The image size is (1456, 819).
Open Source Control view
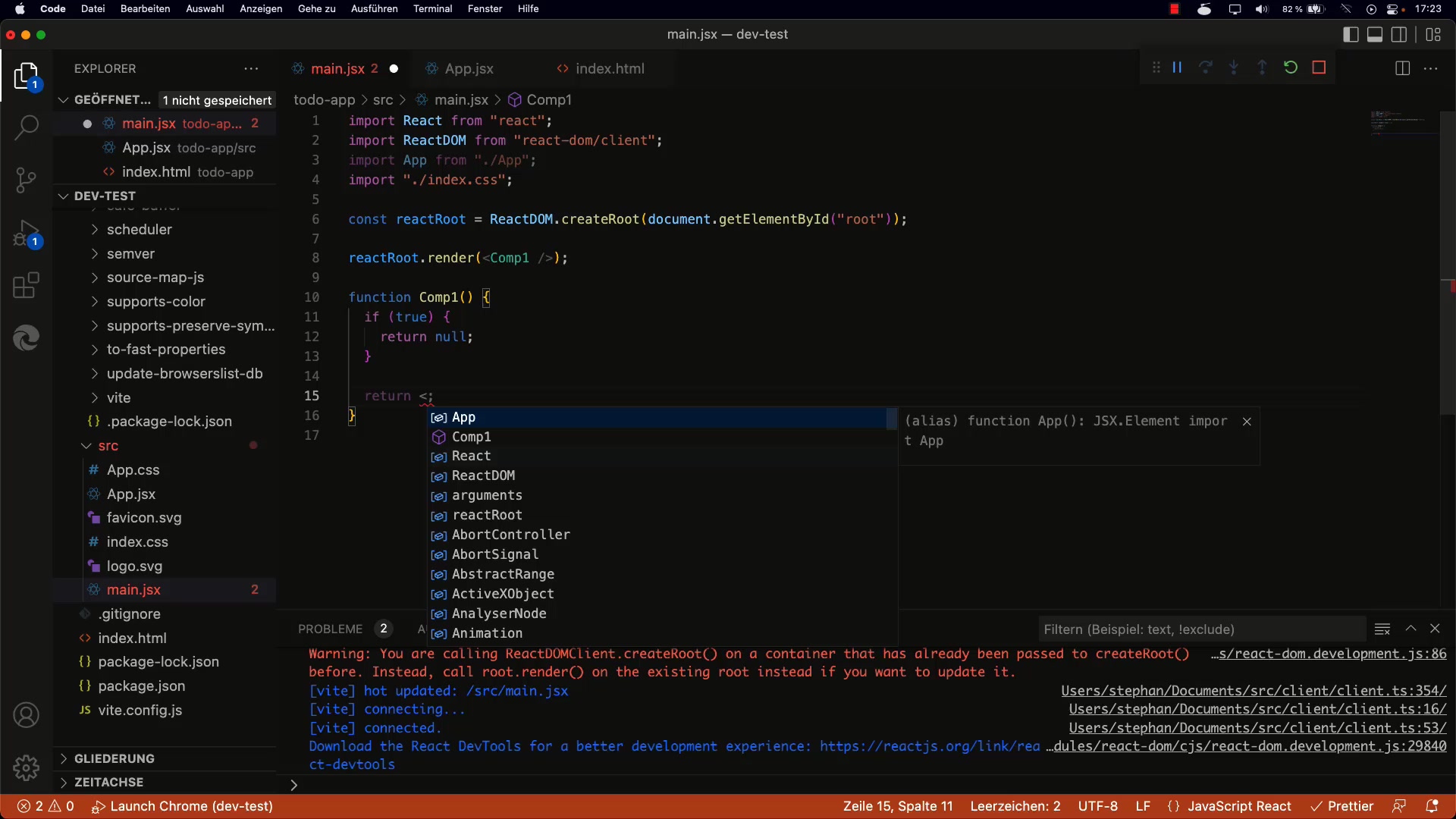point(27,180)
